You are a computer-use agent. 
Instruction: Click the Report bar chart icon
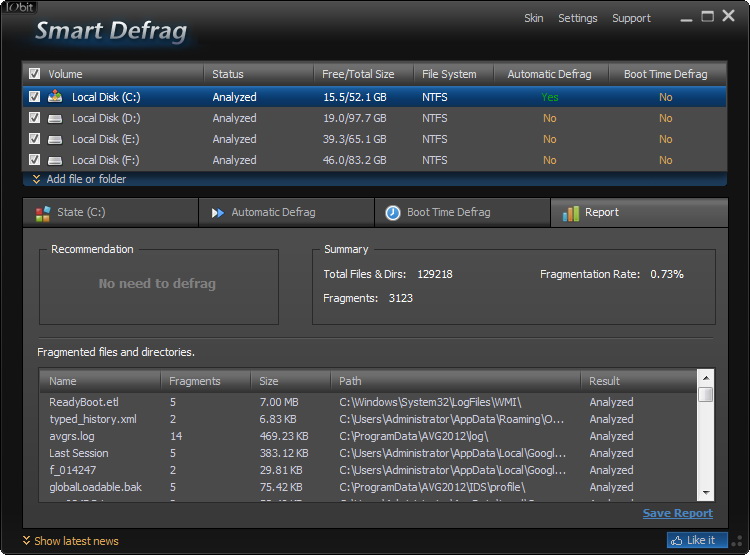click(x=571, y=213)
